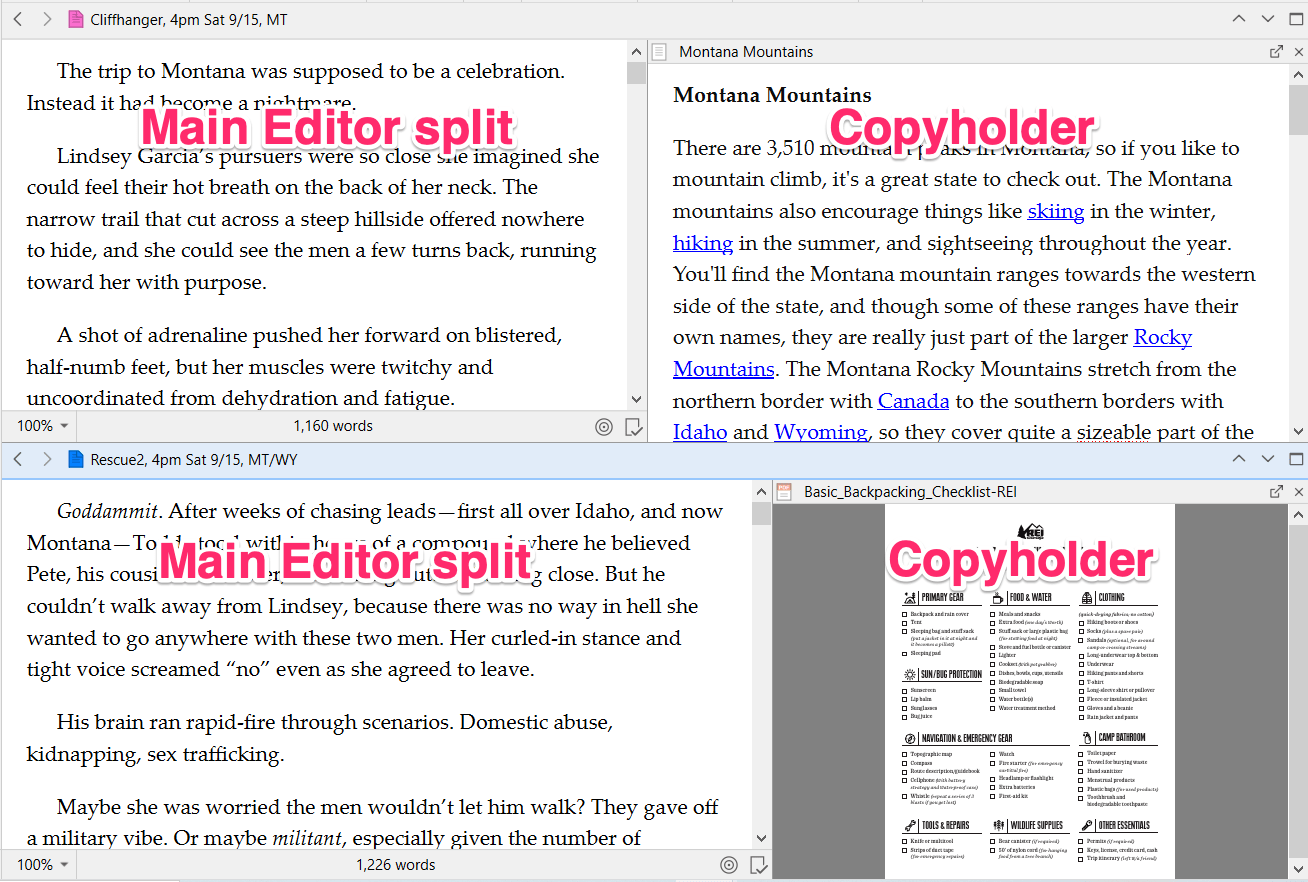Click the no-split square icon in the Cliffhanger header
The width and height of the screenshot is (1308, 882).
(x=1295, y=18)
